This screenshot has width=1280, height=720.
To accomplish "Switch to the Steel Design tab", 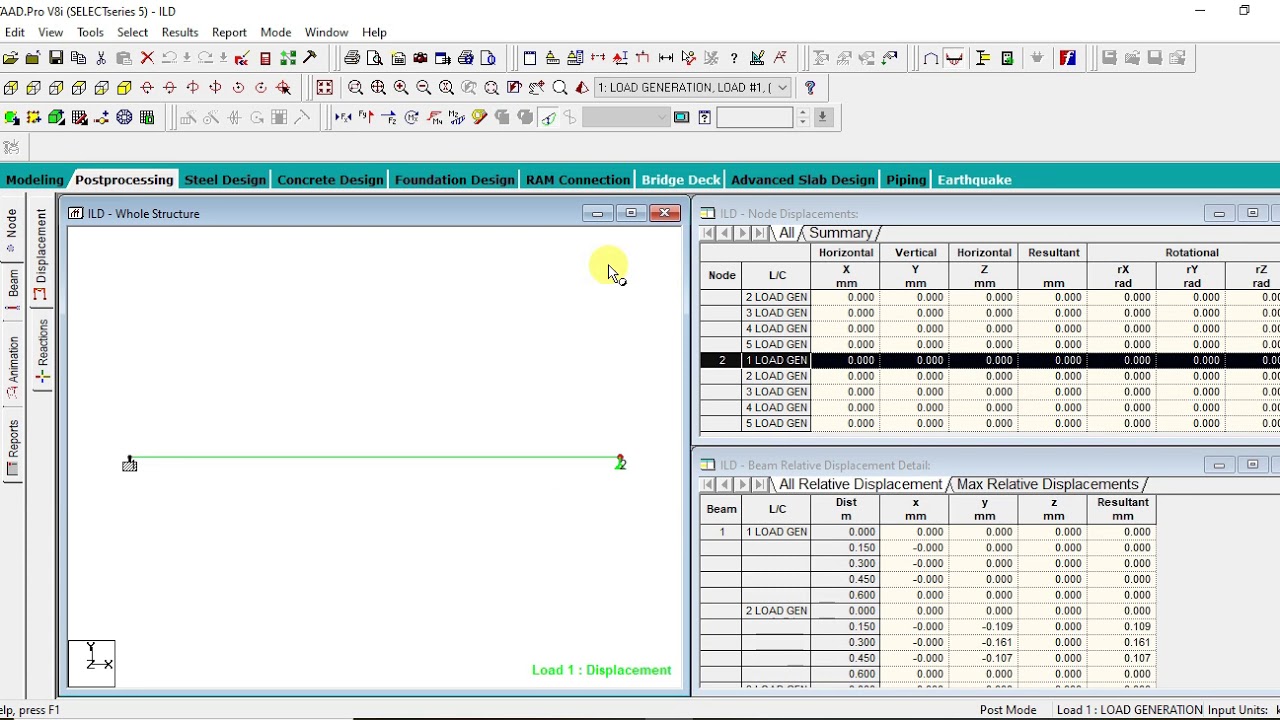I will 225,180.
